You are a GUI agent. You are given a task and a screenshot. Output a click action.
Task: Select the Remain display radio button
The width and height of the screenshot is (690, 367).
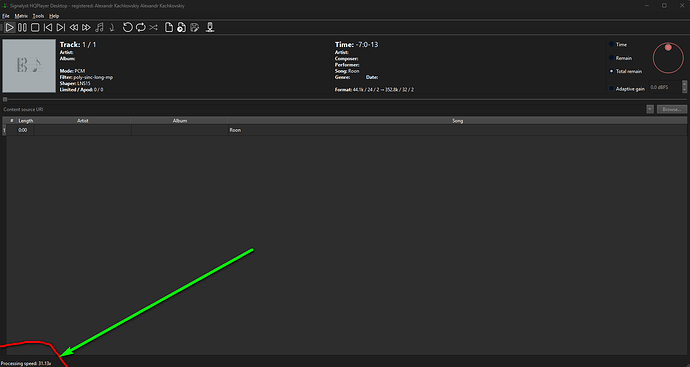coord(612,58)
